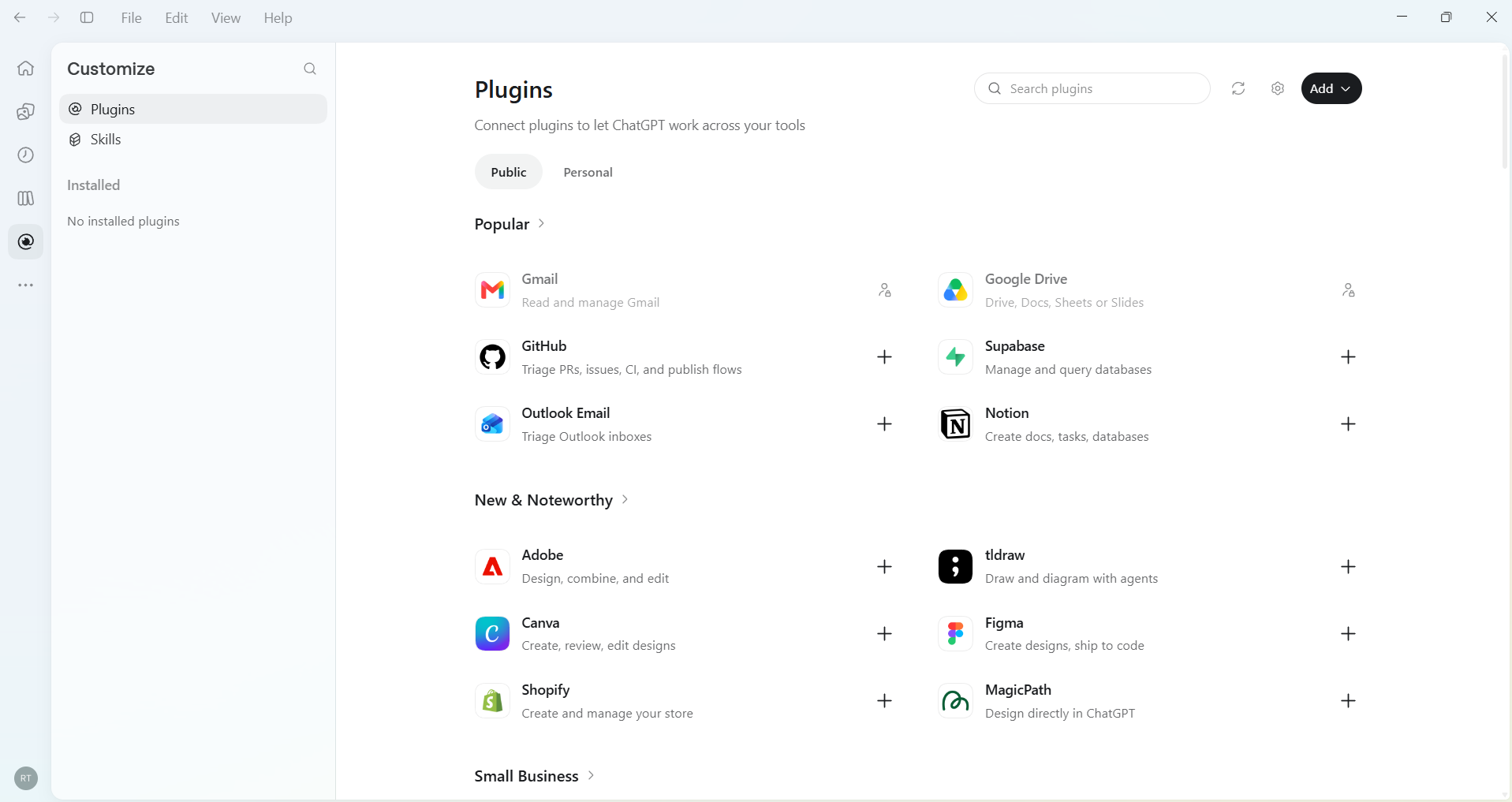Expand the Popular section chevron
The height and width of the screenshot is (802, 1512).
pyautogui.click(x=541, y=224)
